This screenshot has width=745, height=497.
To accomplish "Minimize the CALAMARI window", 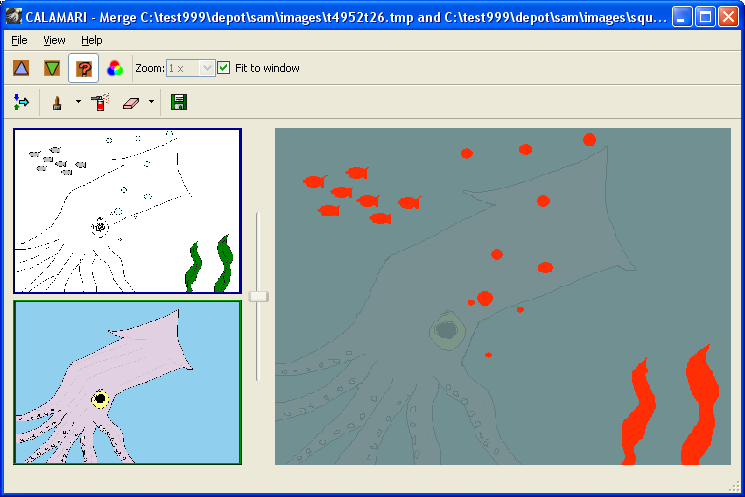I will point(682,17).
